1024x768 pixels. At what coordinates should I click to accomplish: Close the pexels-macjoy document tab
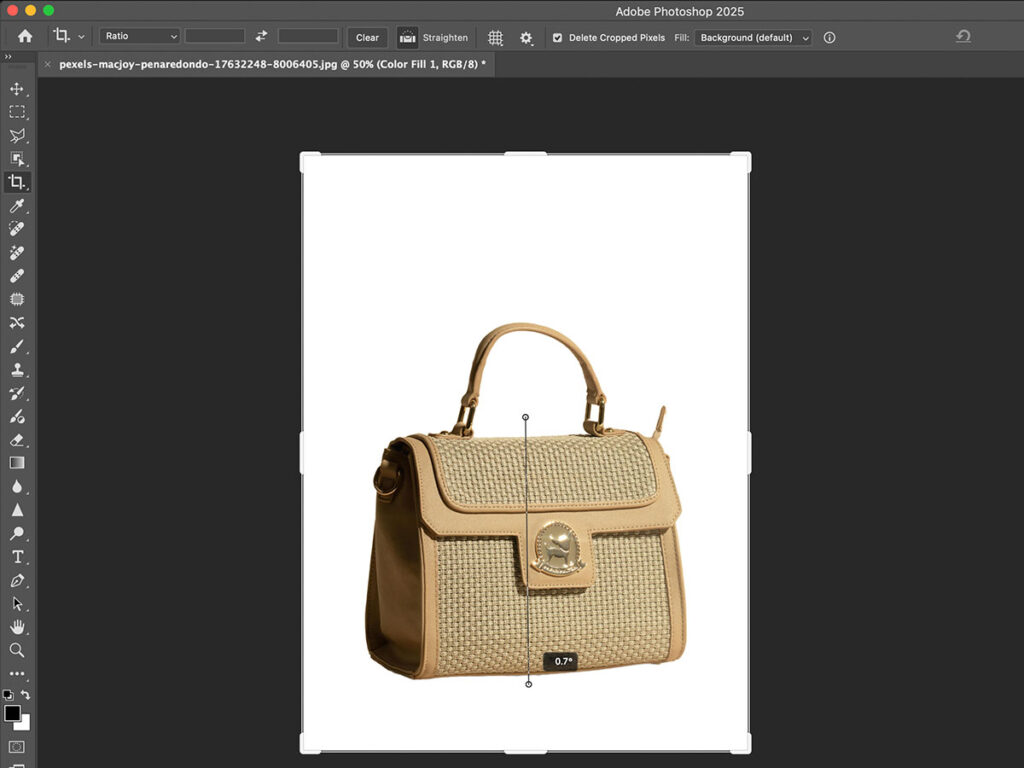[48, 64]
